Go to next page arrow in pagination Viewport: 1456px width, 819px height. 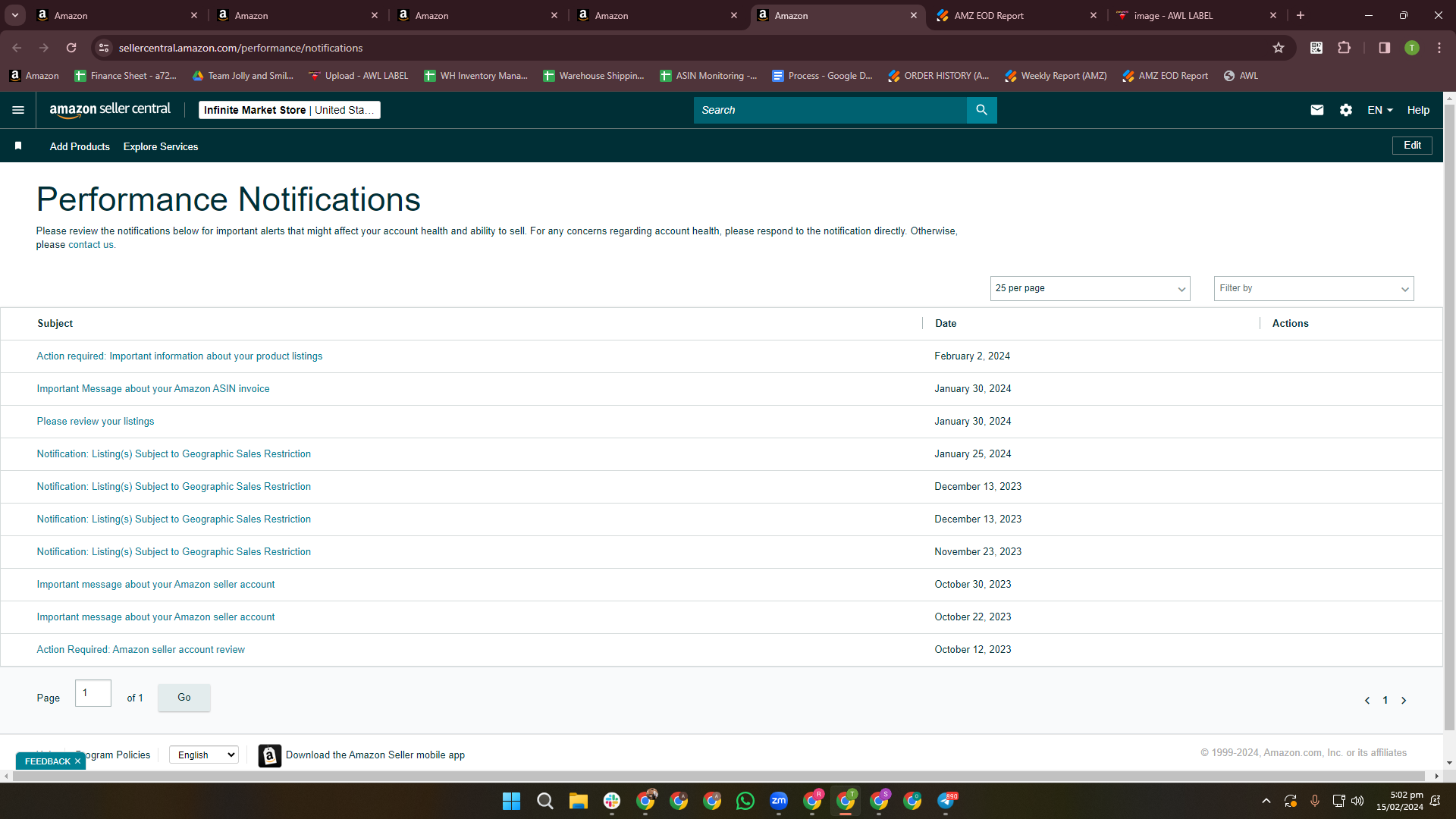point(1404,701)
